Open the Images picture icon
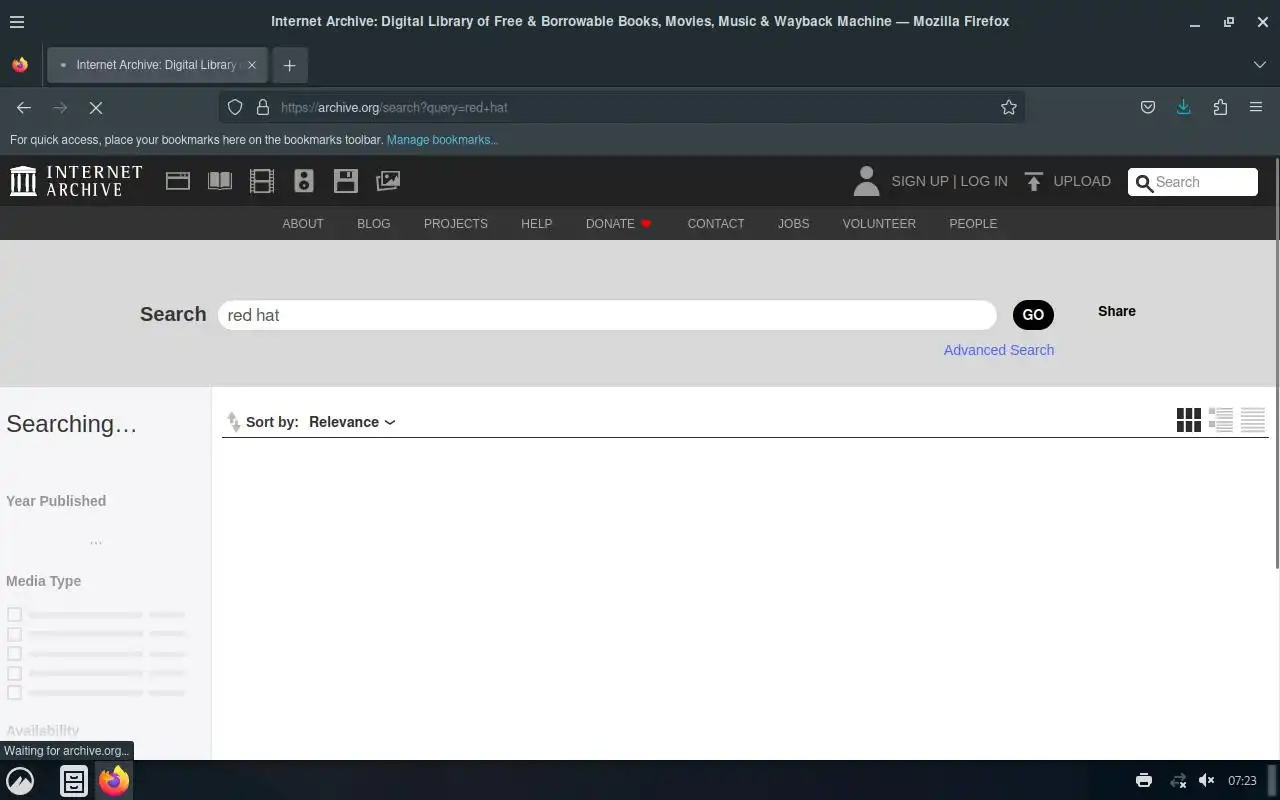 pyautogui.click(x=388, y=181)
